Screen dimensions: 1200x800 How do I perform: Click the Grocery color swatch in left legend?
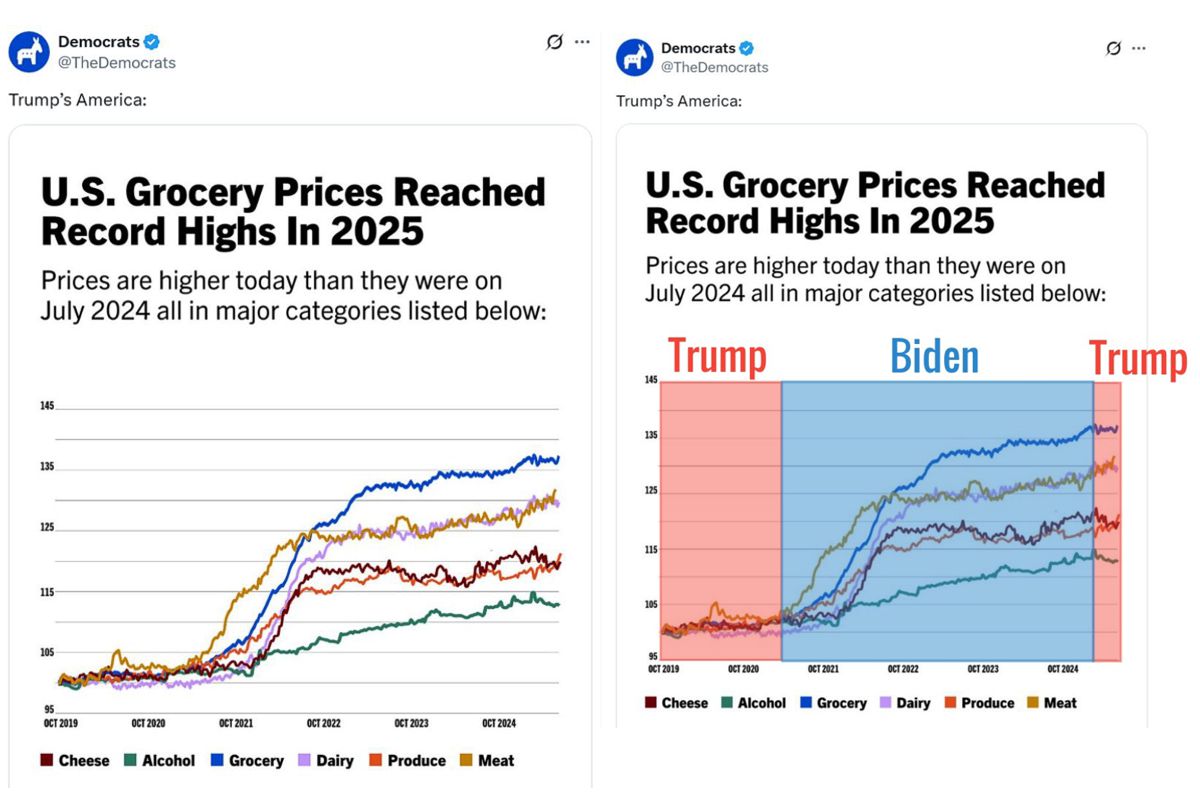216,761
